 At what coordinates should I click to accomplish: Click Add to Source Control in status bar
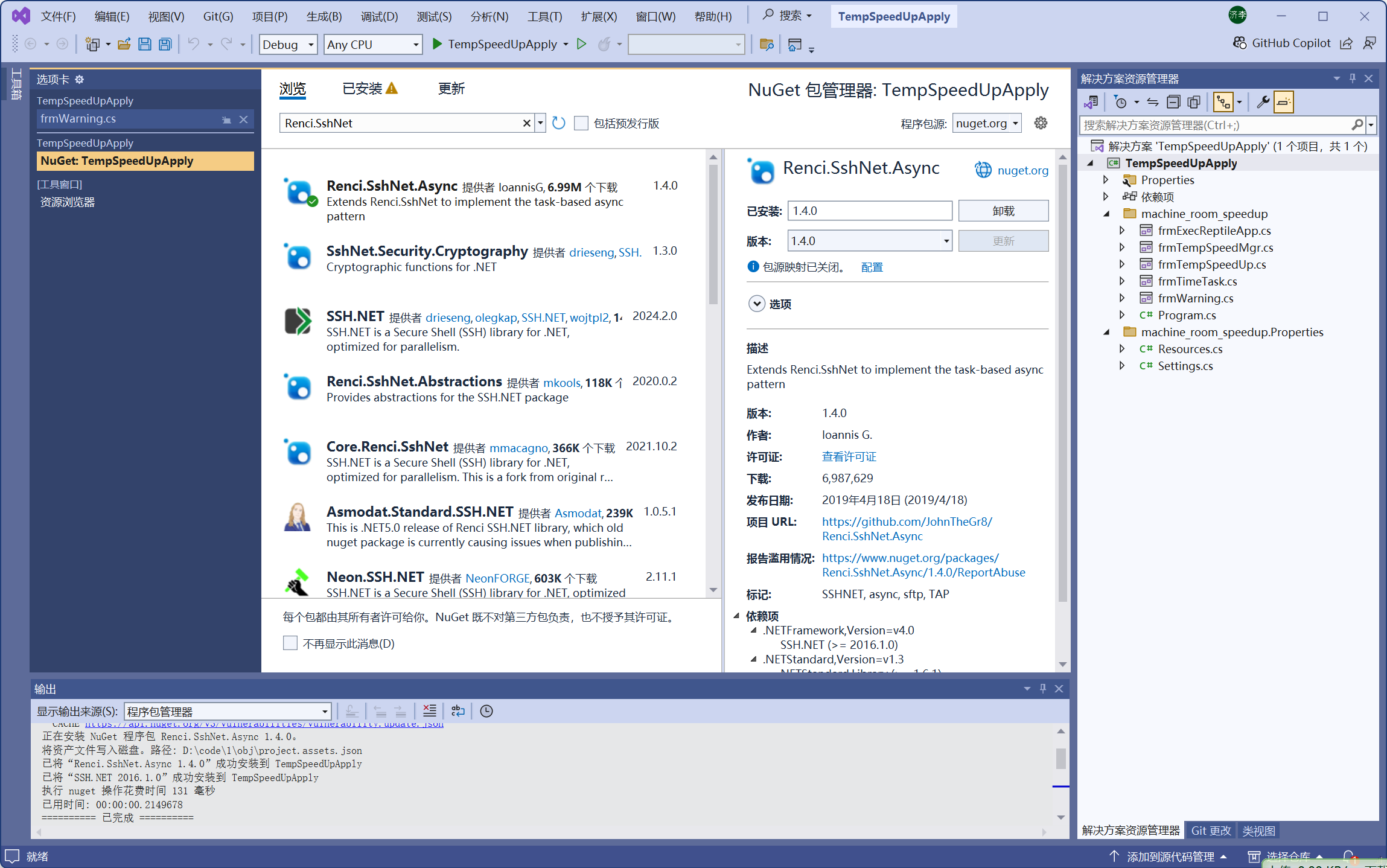(x=1170, y=857)
